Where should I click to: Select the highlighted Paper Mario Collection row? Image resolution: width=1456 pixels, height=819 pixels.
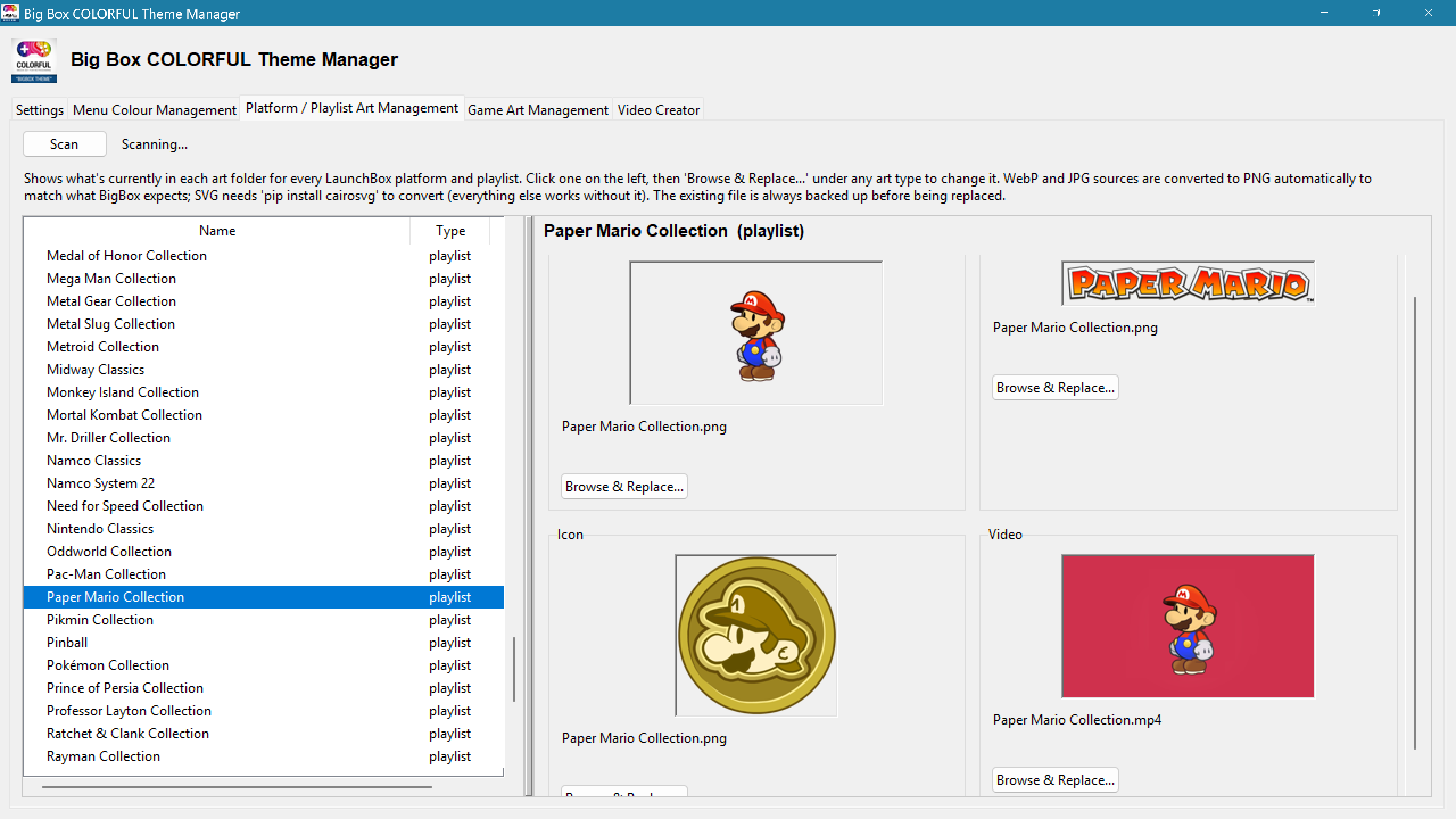coord(264,598)
